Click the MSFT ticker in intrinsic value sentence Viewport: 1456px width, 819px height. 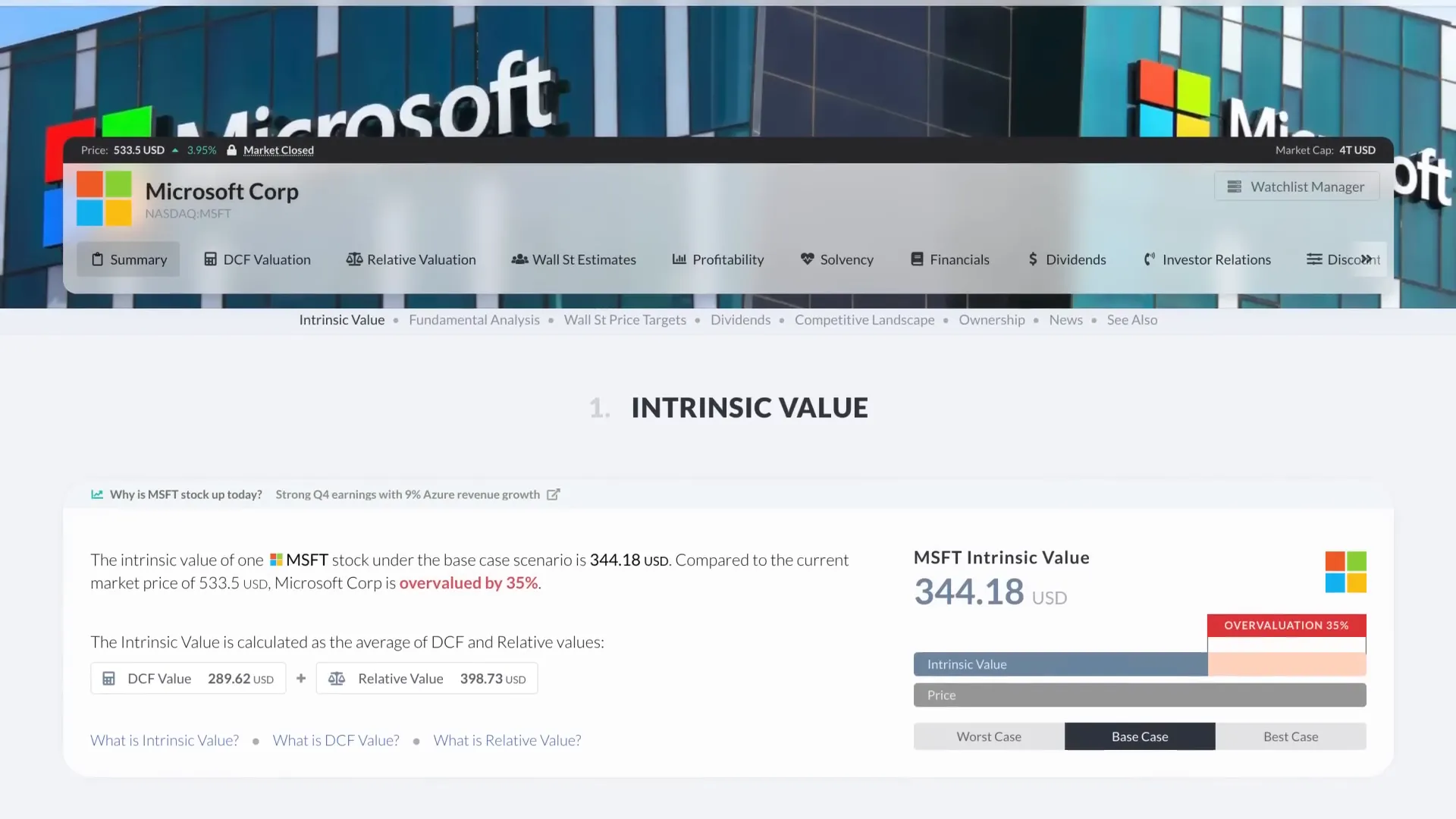[299, 560]
